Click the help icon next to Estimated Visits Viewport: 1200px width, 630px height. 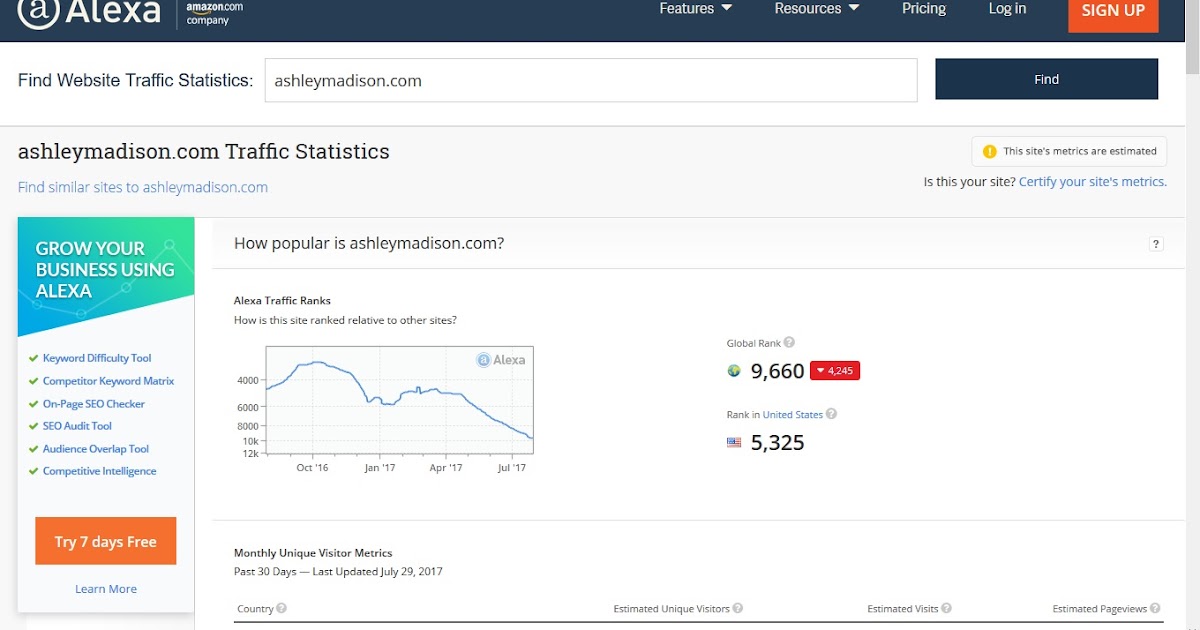pos(946,608)
